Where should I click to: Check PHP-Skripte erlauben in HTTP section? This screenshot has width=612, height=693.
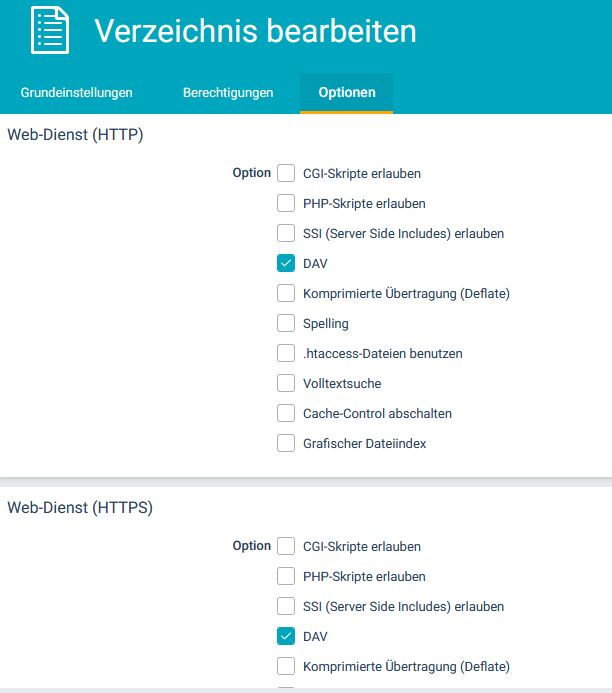(286, 203)
